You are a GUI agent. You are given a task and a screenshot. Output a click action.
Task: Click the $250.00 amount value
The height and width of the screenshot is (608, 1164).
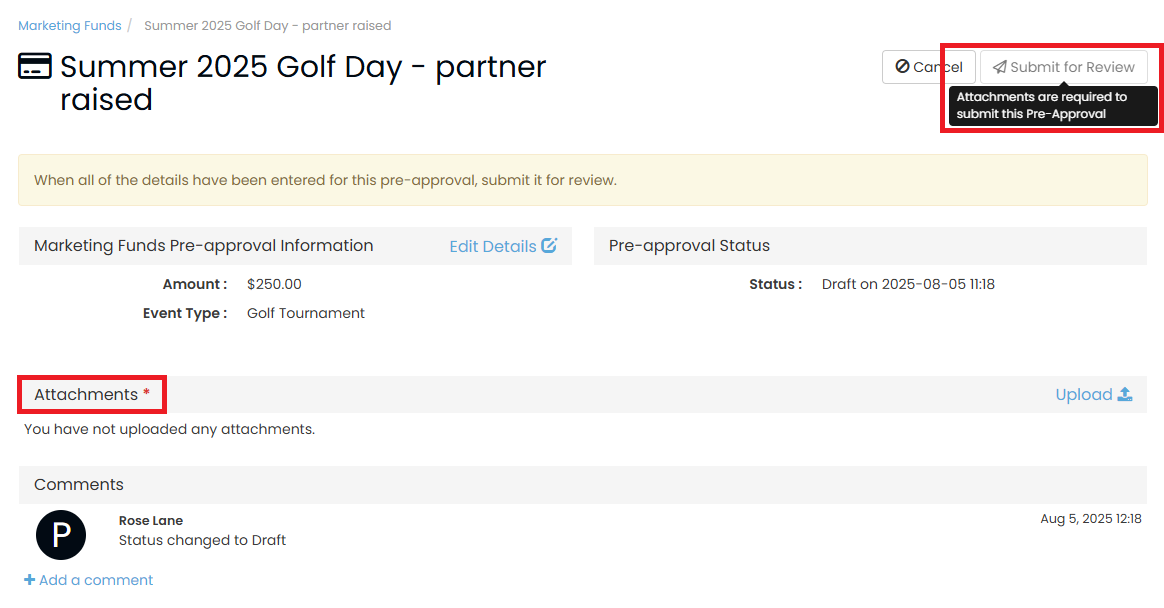click(274, 284)
